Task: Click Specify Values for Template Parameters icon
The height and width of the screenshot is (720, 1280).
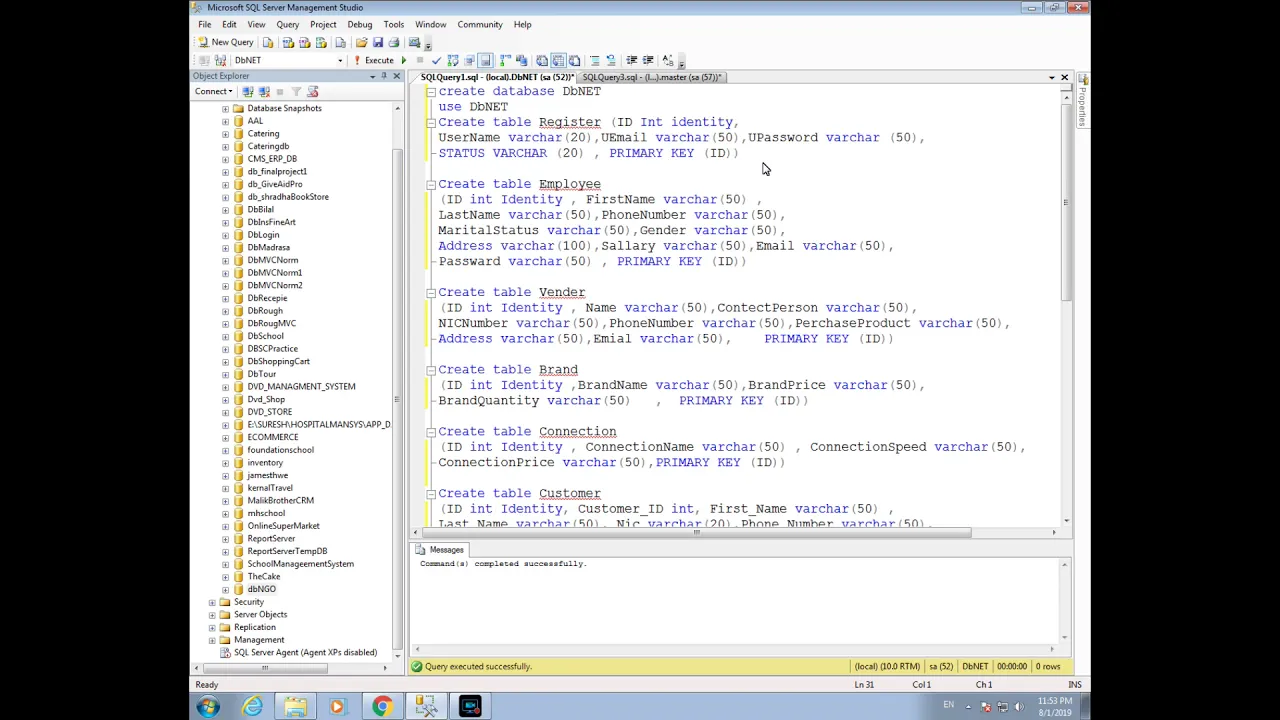Action: [667, 60]
